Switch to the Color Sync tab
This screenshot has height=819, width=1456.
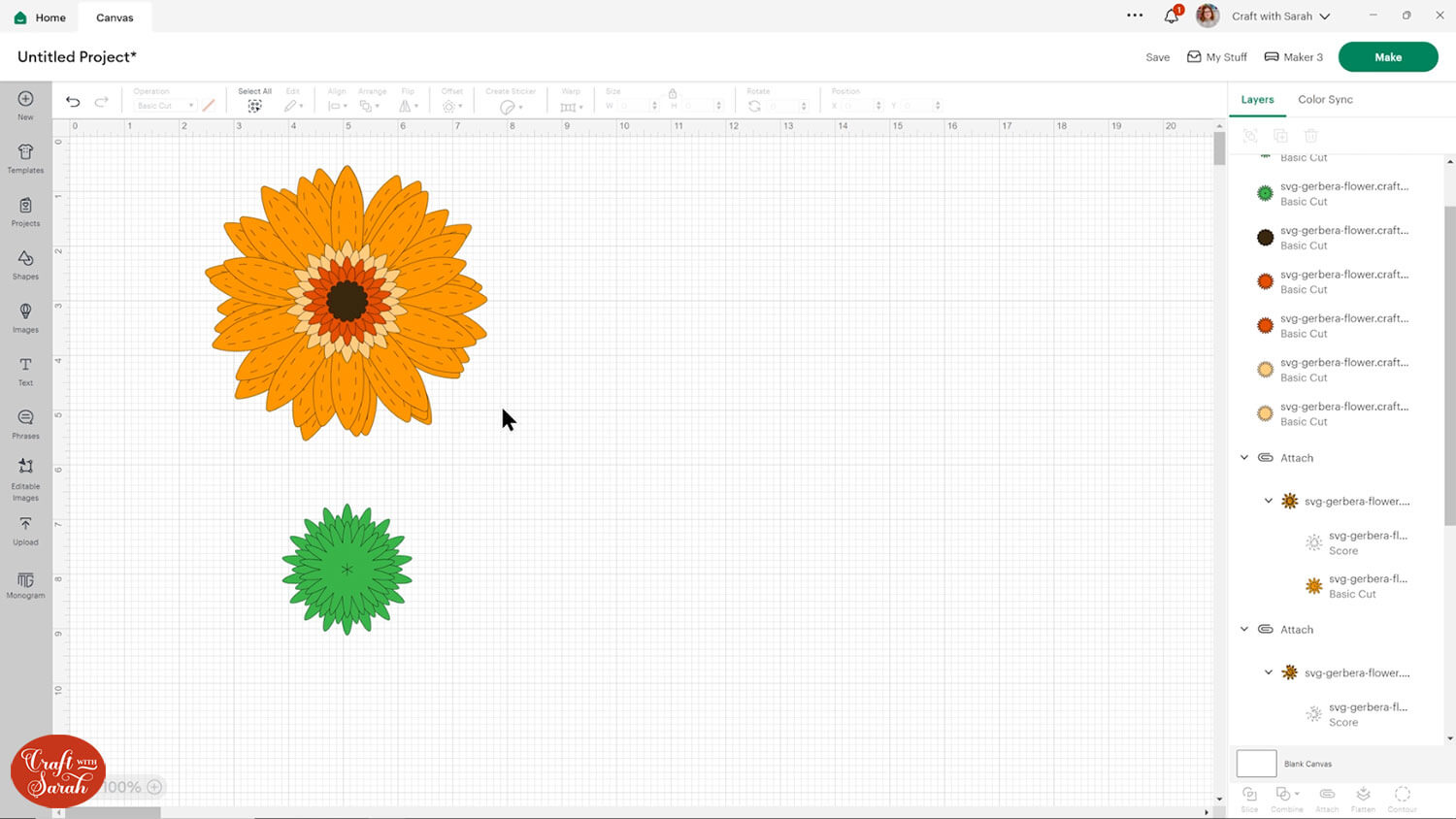pyautogui.click(x=1325, y=99)
